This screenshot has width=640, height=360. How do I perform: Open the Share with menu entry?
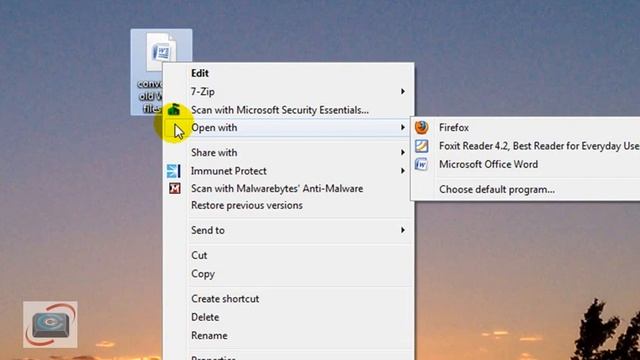(x=288, y=152)
